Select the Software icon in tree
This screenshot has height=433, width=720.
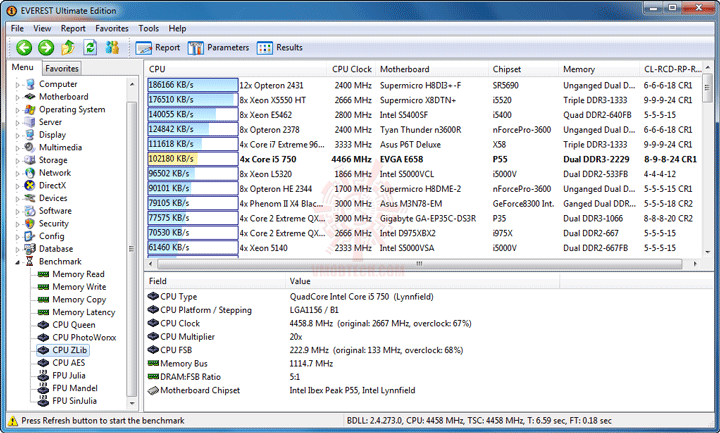(x=30, y=211)
